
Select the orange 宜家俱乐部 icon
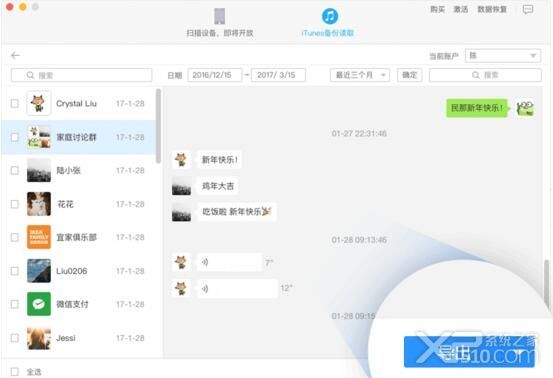point(39,237)
